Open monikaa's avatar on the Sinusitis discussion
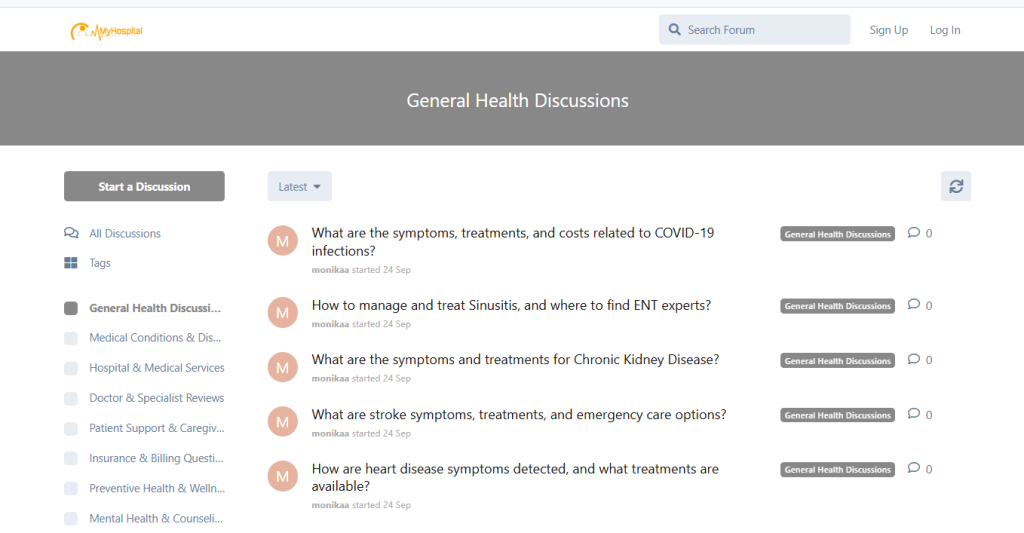 [x=282, y=313]
